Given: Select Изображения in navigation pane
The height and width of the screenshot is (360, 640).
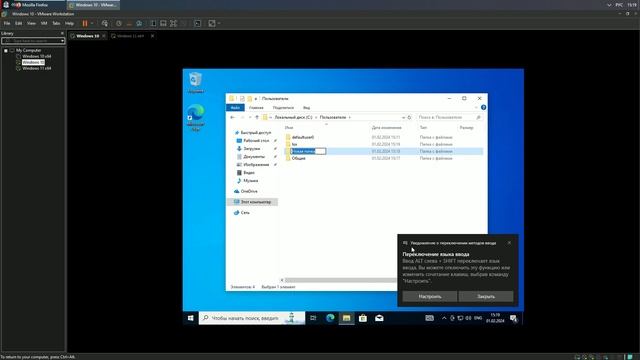Looking at the screenshot, I should point(256,165).
